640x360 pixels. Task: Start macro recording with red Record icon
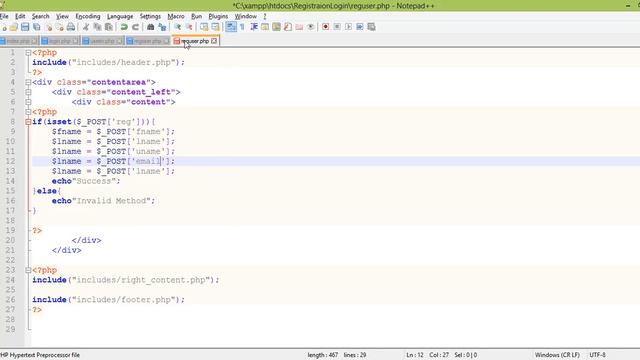click(325, 27)
